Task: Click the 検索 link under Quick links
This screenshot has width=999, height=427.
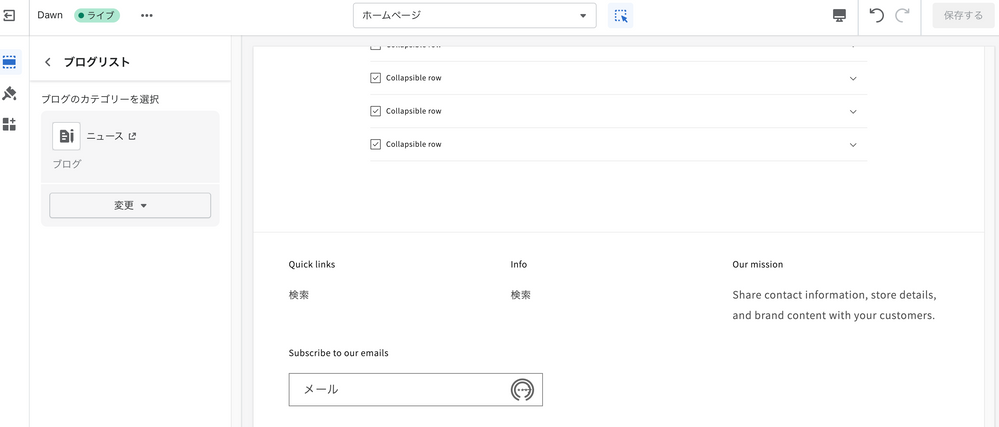Action: [299, 295]
